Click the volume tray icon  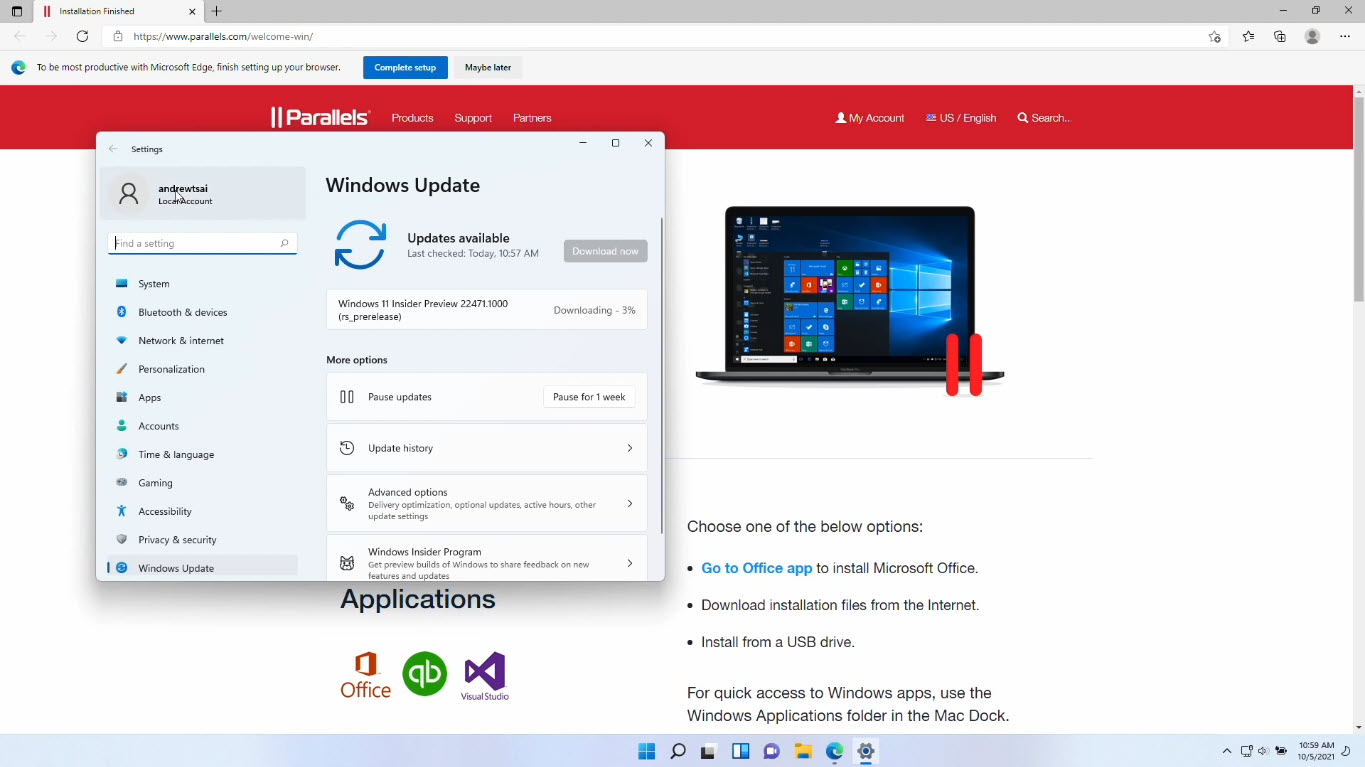(x=1263, y=751)
